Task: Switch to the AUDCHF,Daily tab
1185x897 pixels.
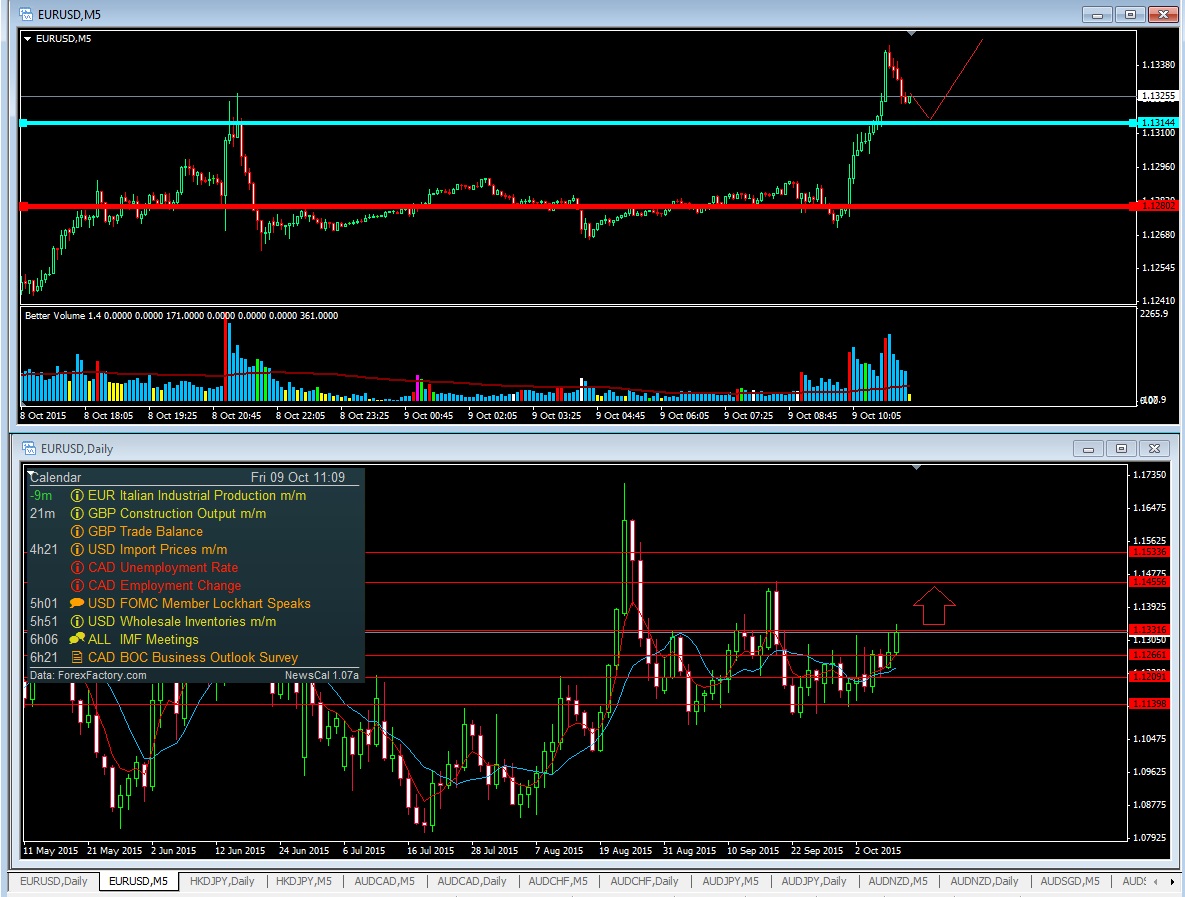Action: tap(644, 881)
